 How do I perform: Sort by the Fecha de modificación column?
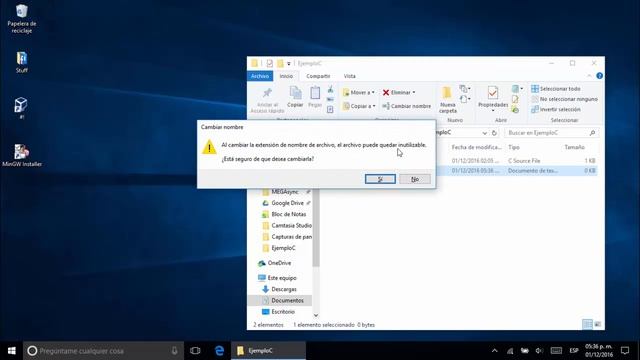pos(476,147)
